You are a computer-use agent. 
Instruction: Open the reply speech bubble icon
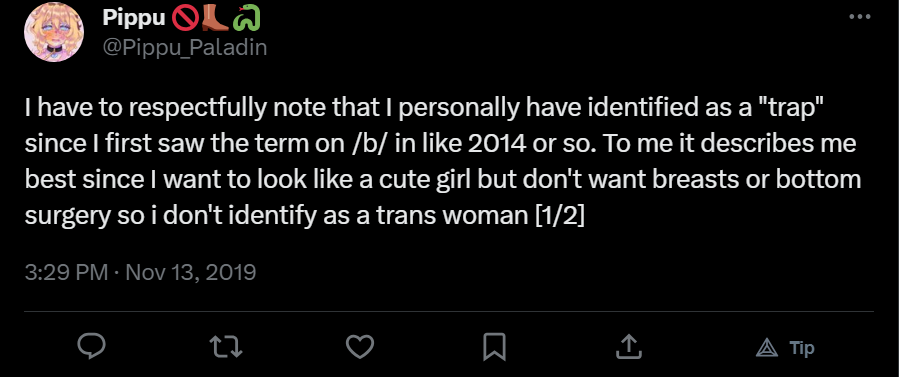click(x=91, y=346)
